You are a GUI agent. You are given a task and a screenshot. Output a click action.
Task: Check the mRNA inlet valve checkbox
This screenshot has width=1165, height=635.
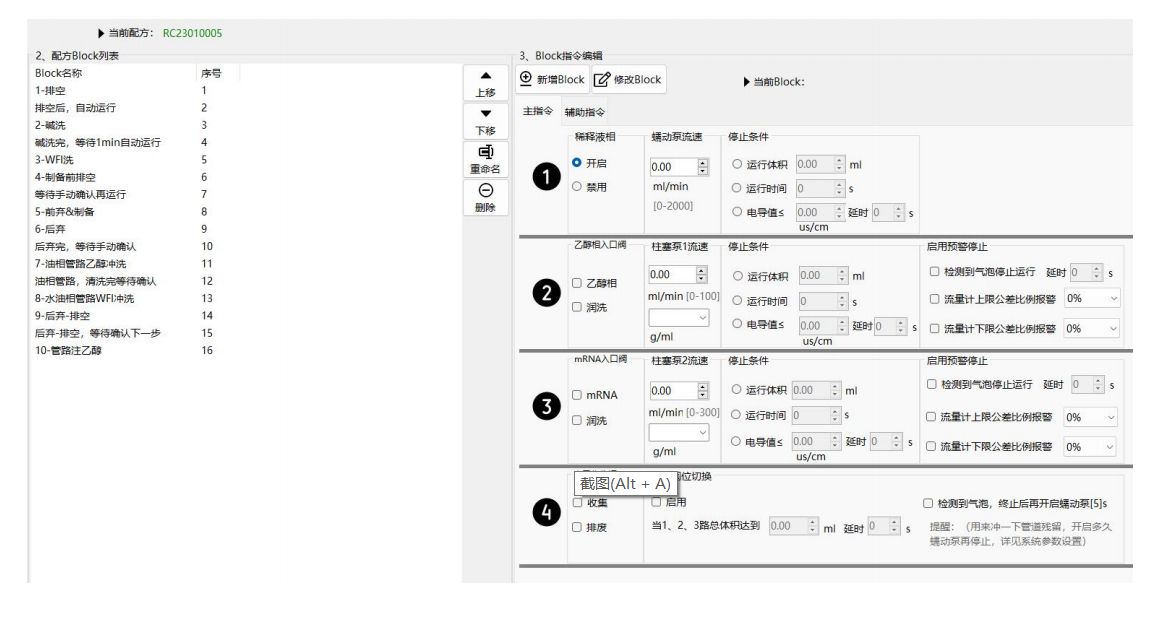[577, 396]
